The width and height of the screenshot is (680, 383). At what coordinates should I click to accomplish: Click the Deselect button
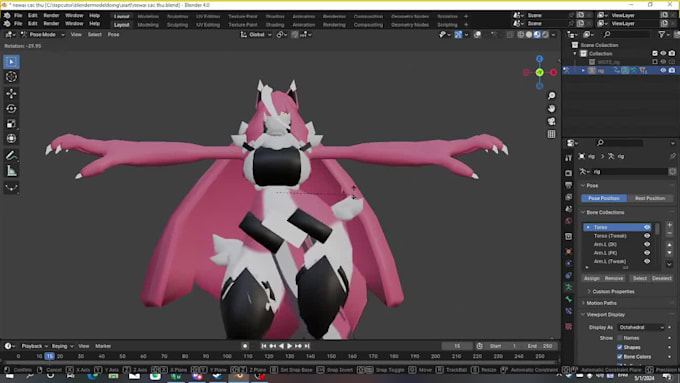662,278
